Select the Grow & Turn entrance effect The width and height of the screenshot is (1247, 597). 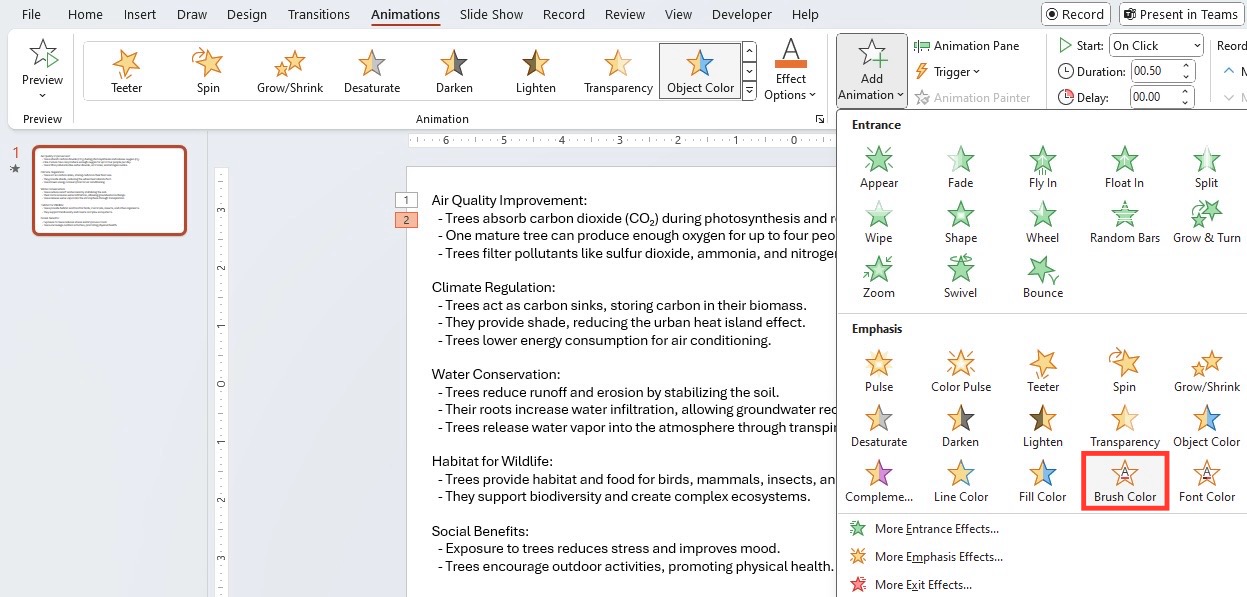pyautogui.click(x=1206, y=222)
